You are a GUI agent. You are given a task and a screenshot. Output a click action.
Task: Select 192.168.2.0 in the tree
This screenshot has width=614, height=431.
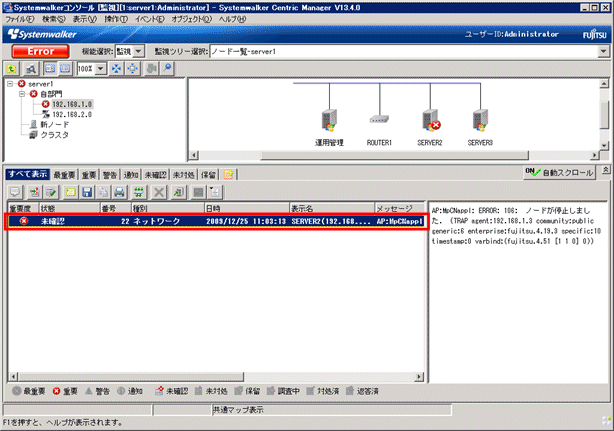point(72,114)
